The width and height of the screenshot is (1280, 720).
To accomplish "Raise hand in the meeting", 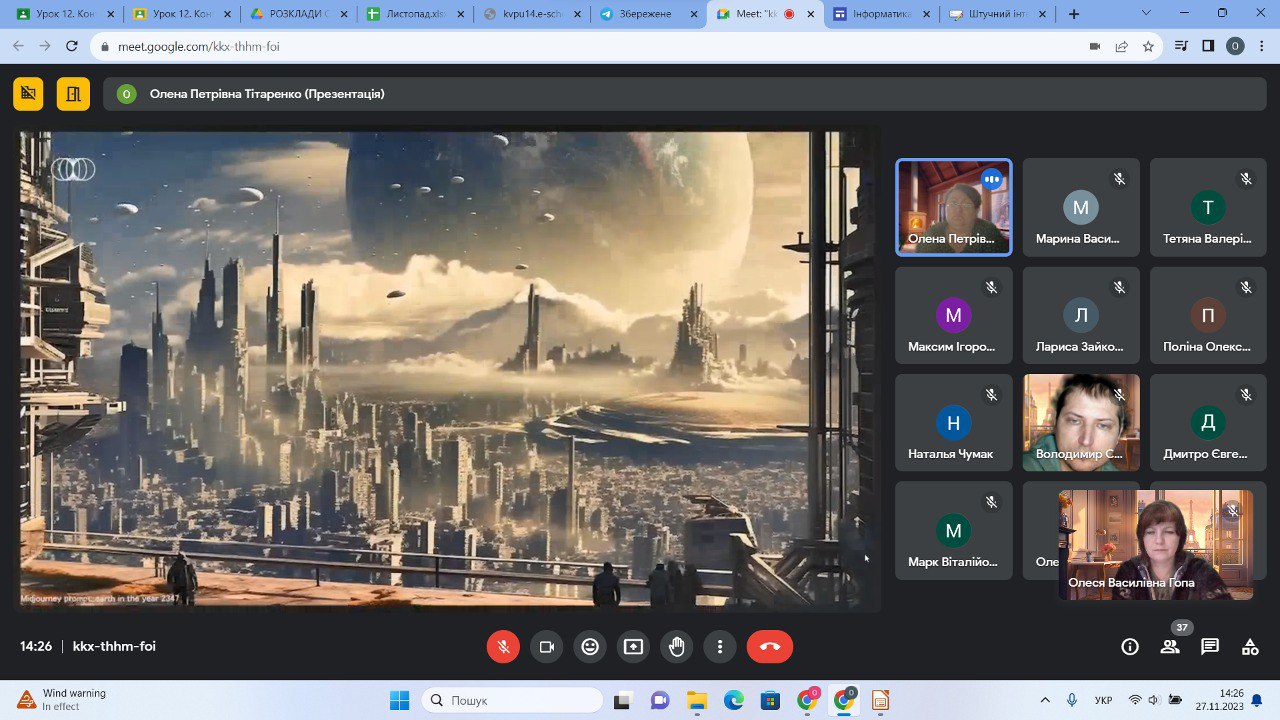I will (677, 647).
